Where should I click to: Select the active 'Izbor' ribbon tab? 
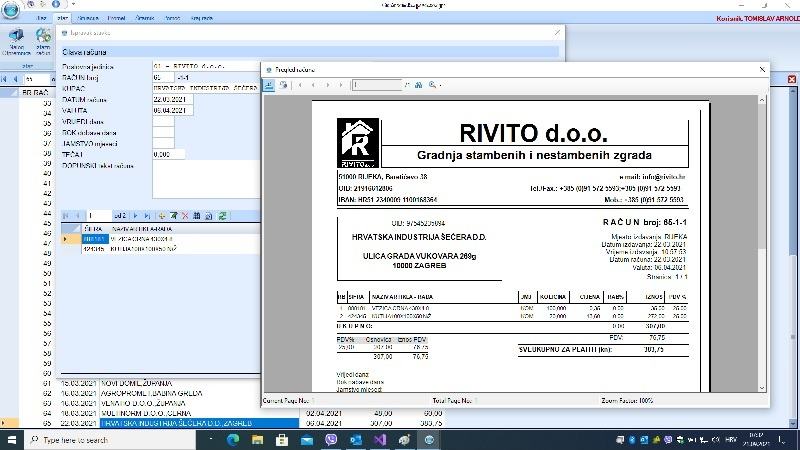click(62, 18)
